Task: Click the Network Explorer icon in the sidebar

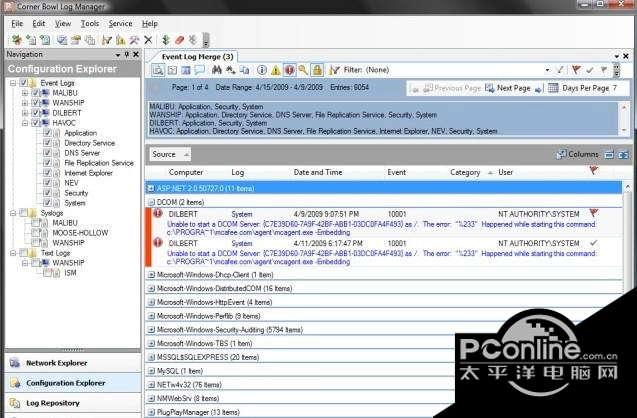Action: pos(15,363)
